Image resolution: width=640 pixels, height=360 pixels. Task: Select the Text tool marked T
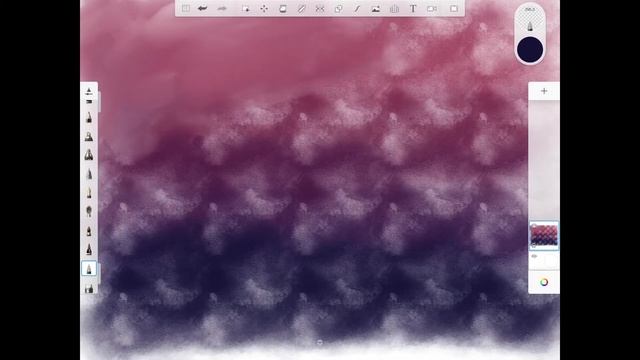click(x=413, y=9)
